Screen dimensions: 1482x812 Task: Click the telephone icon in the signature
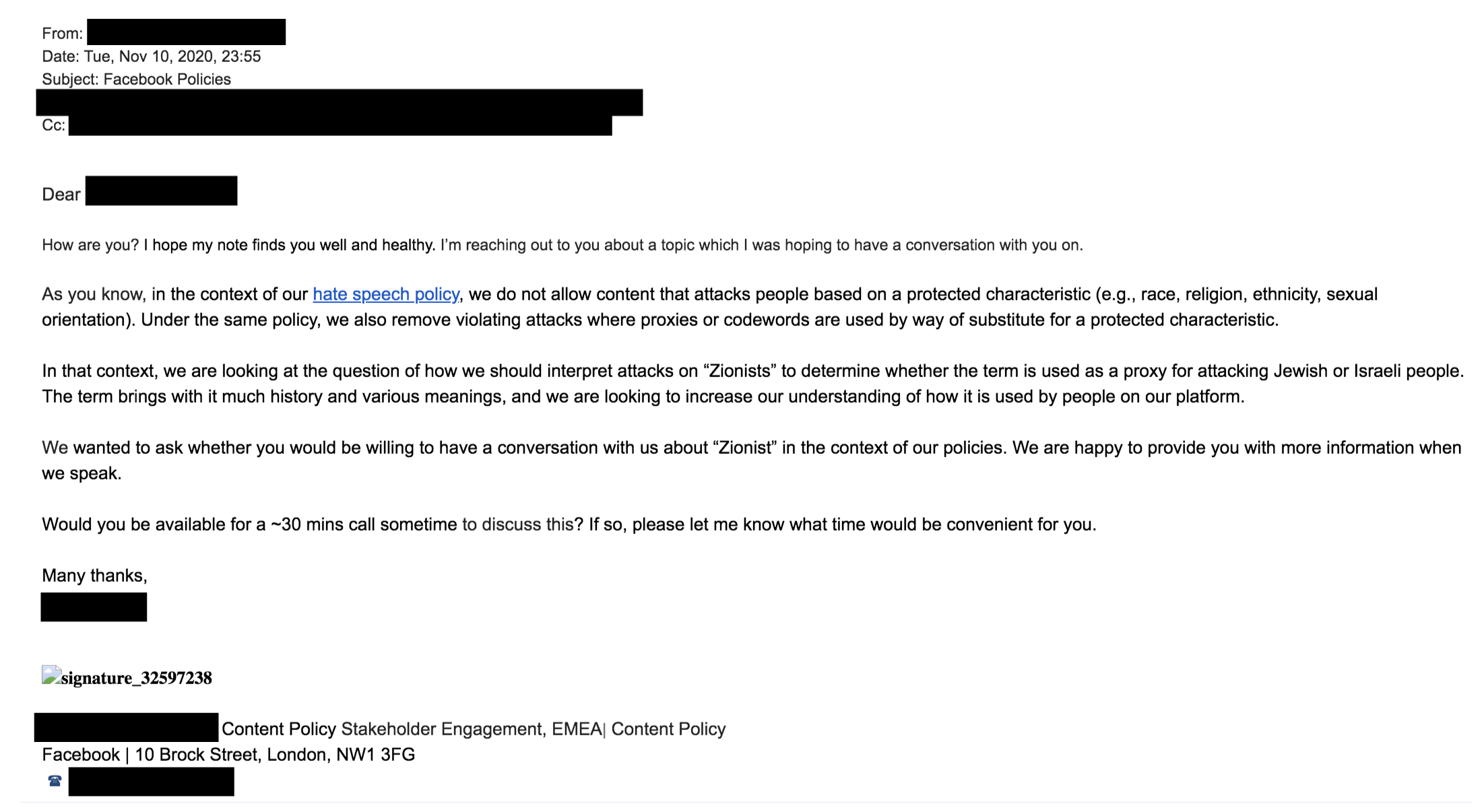tap(55, 781)
